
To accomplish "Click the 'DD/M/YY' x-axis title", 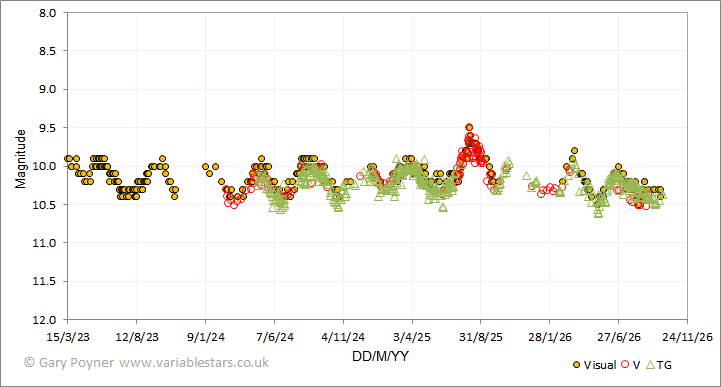I will point(380,356).
